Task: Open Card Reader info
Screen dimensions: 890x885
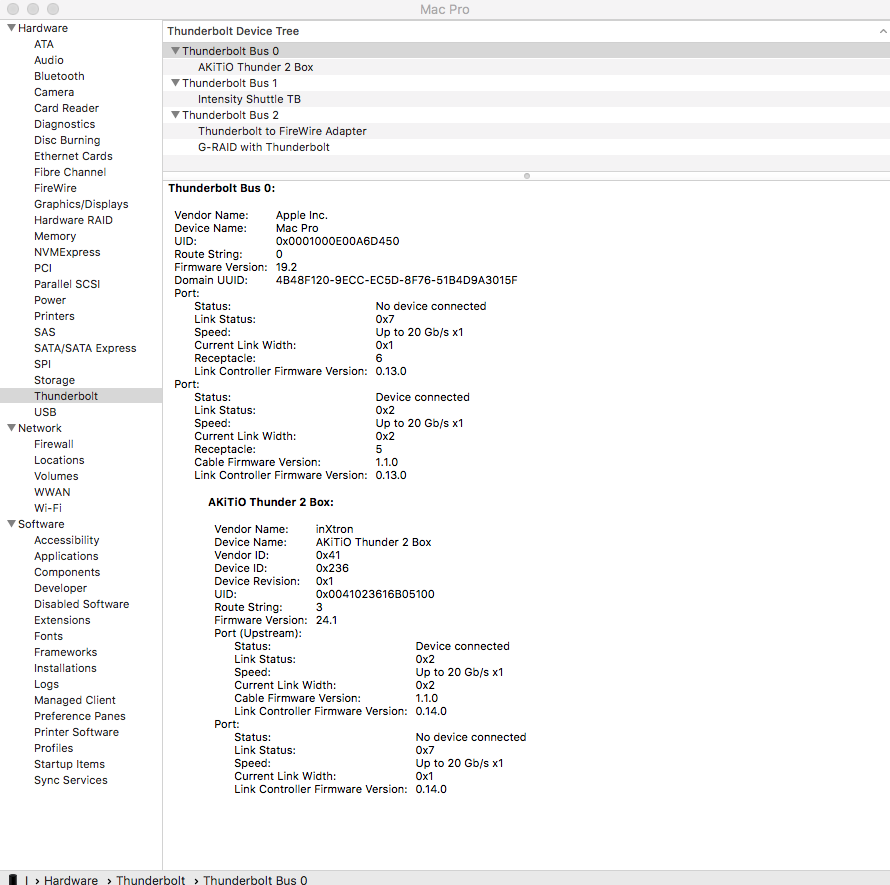Action: click(66, 108)
